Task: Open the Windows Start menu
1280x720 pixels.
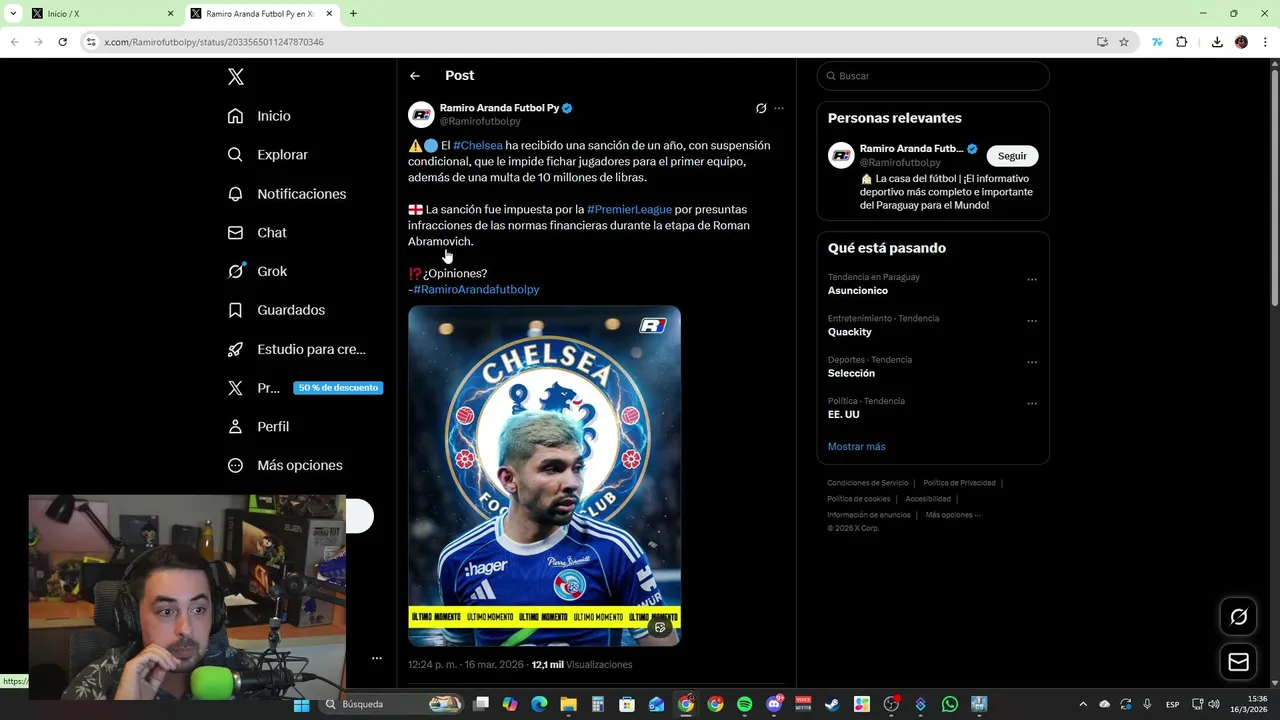Action: (301, 704)
